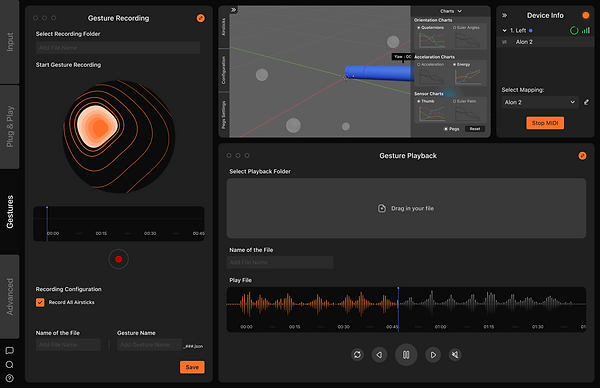The width and height of the screenshot is (600, 388).
Task: Click the Yaw tooltip label in 3D view
Action: [x=402, y=57]
